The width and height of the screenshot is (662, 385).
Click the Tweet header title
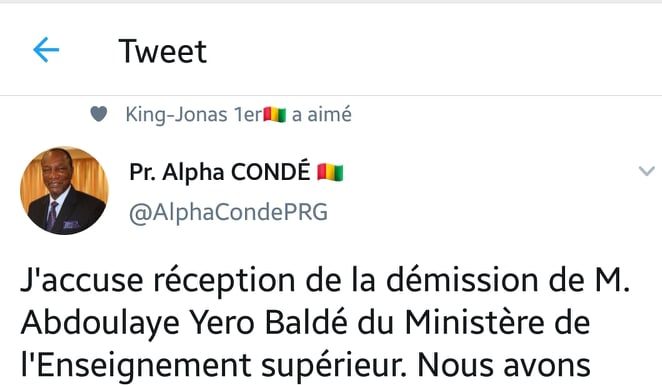tap(163, 52)
